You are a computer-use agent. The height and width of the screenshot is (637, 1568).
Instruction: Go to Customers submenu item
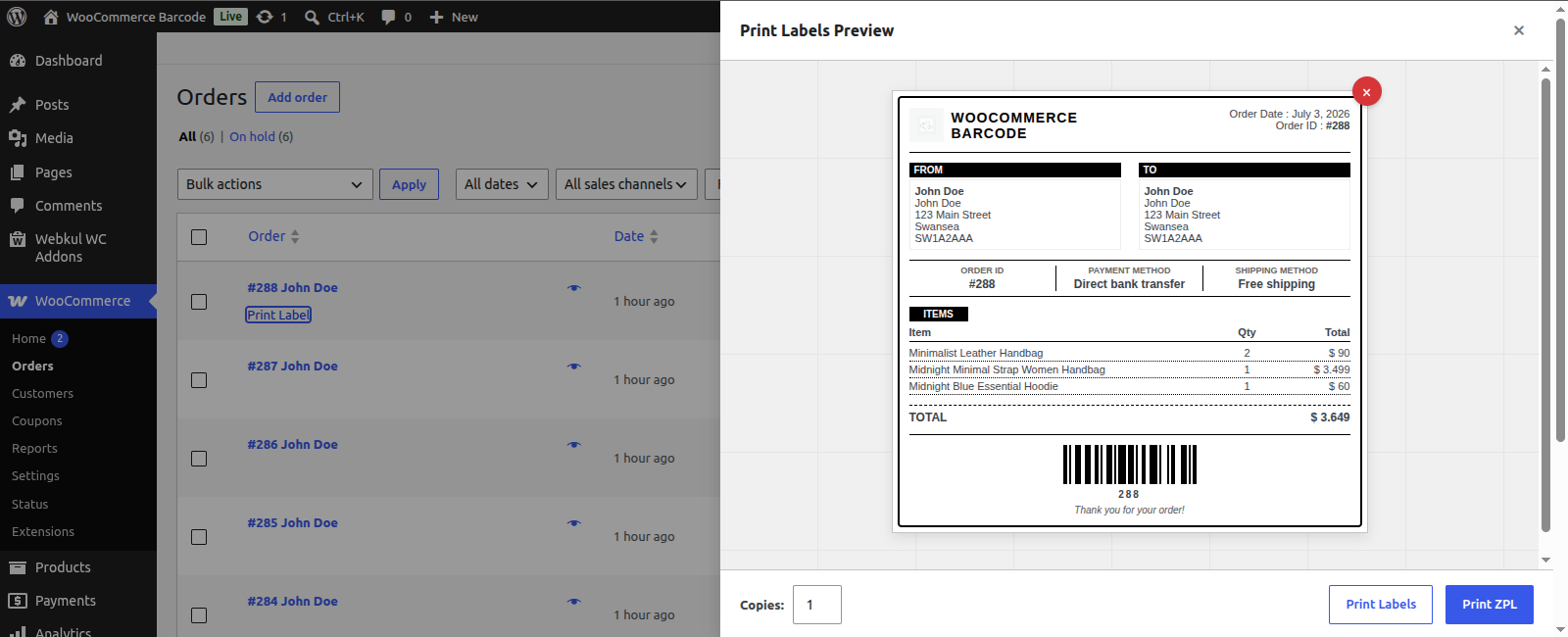(x=42, y=393)
